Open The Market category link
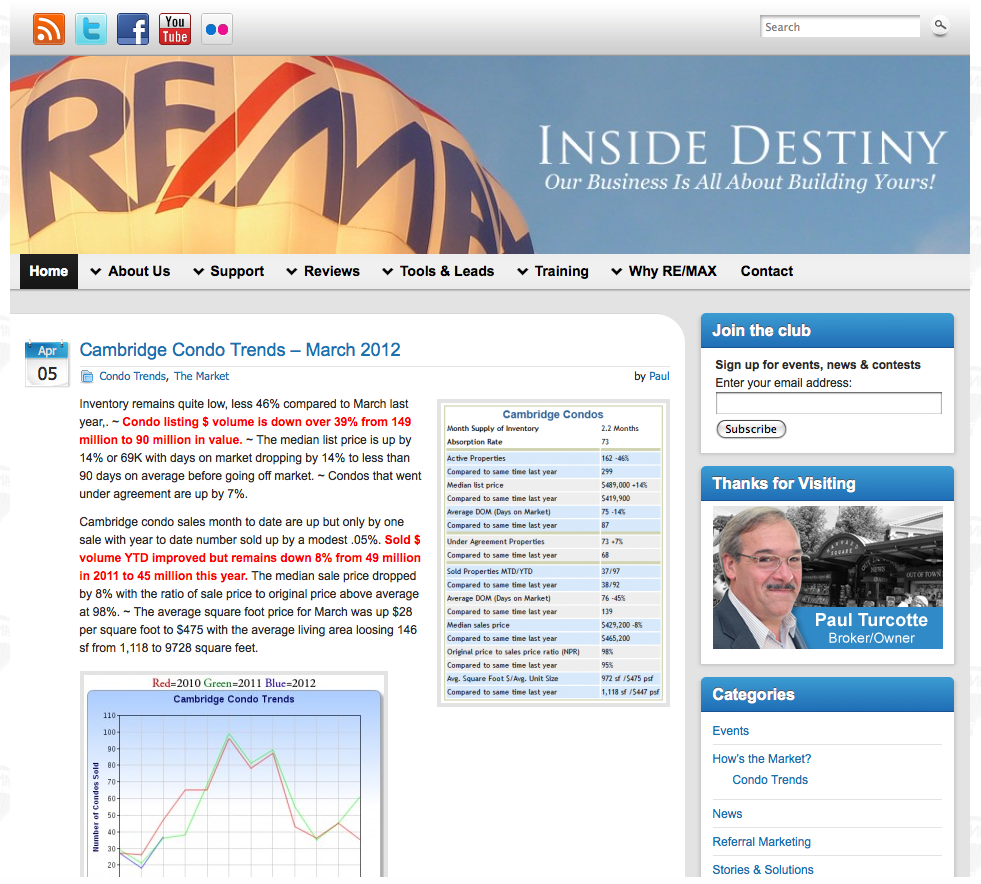 (x=201, y=376)
